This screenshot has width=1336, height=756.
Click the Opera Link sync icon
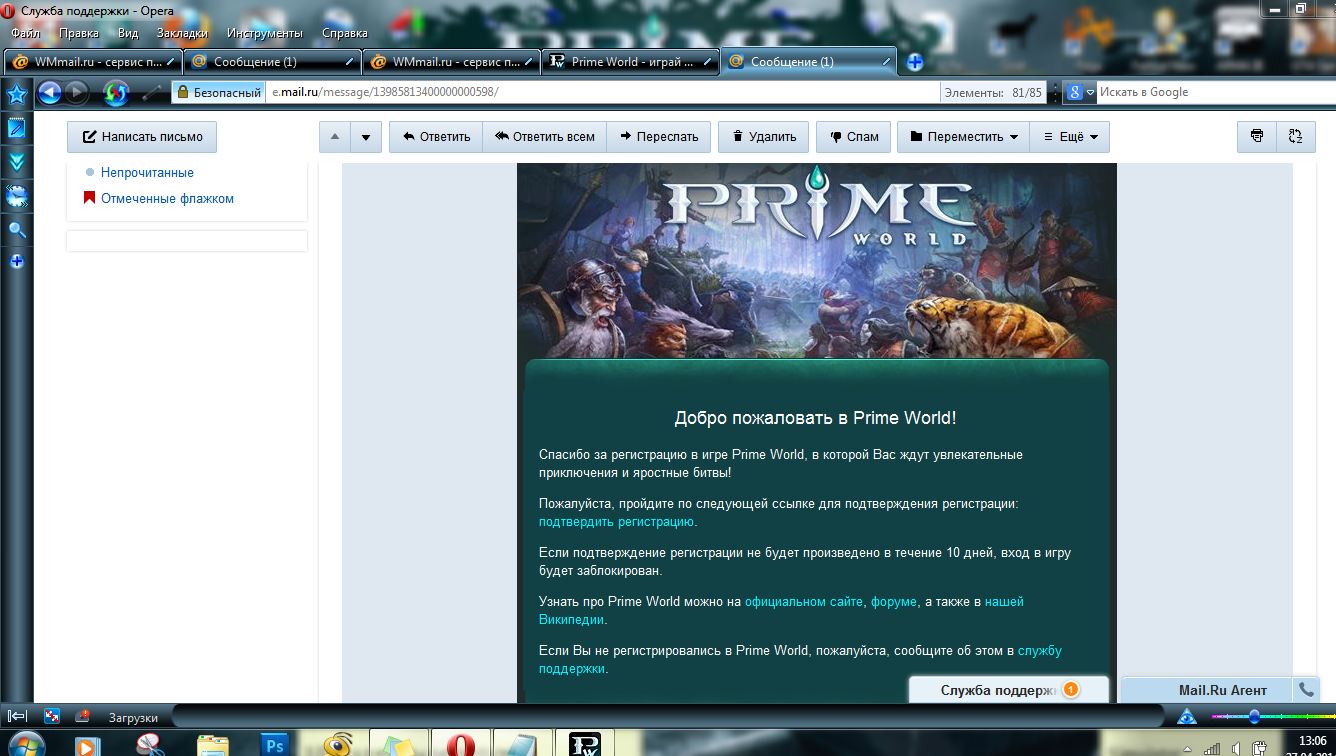point(52,716)
